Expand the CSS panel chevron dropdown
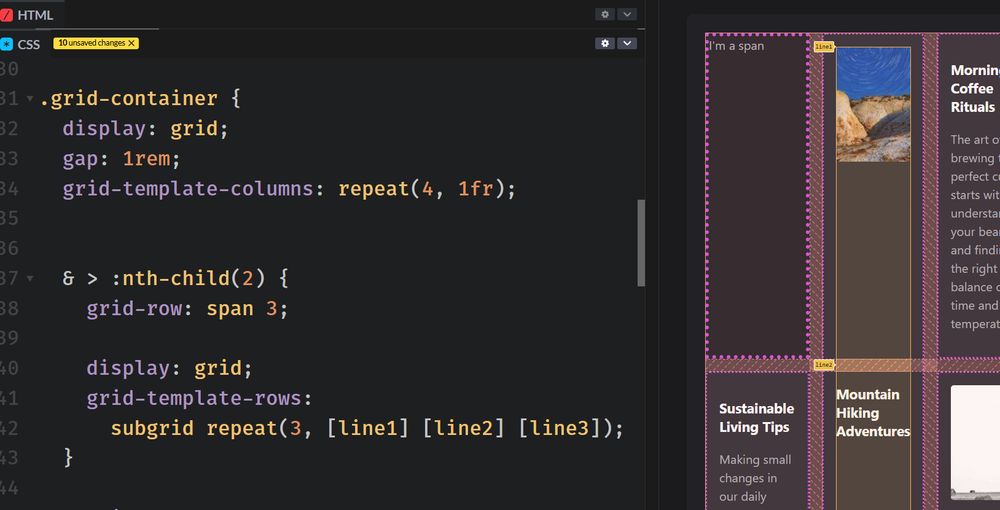The height and width of the screenshot is (510, 1000). 627,43
